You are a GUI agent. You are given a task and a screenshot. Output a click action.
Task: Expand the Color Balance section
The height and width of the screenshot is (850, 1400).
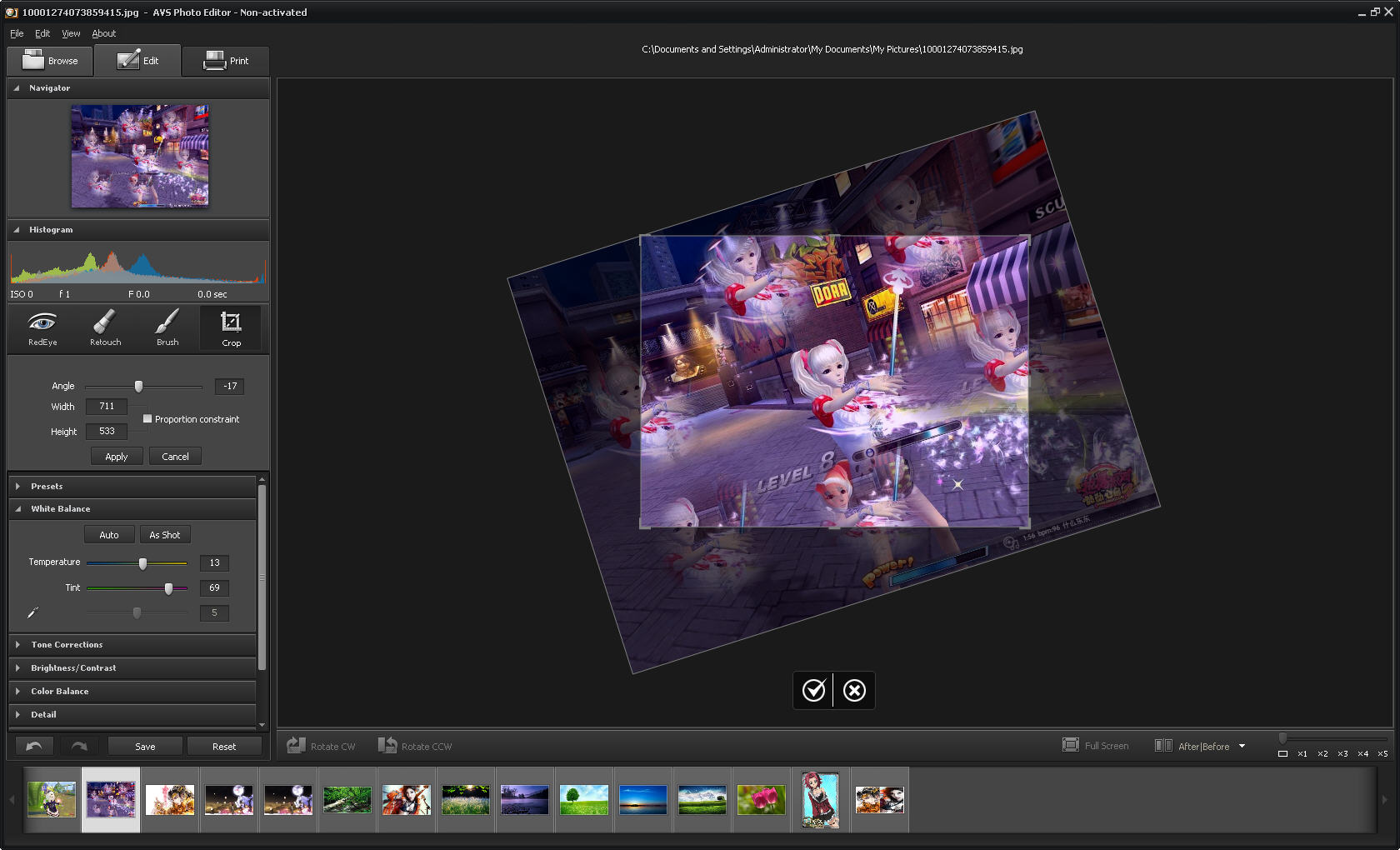click(17, 691)
